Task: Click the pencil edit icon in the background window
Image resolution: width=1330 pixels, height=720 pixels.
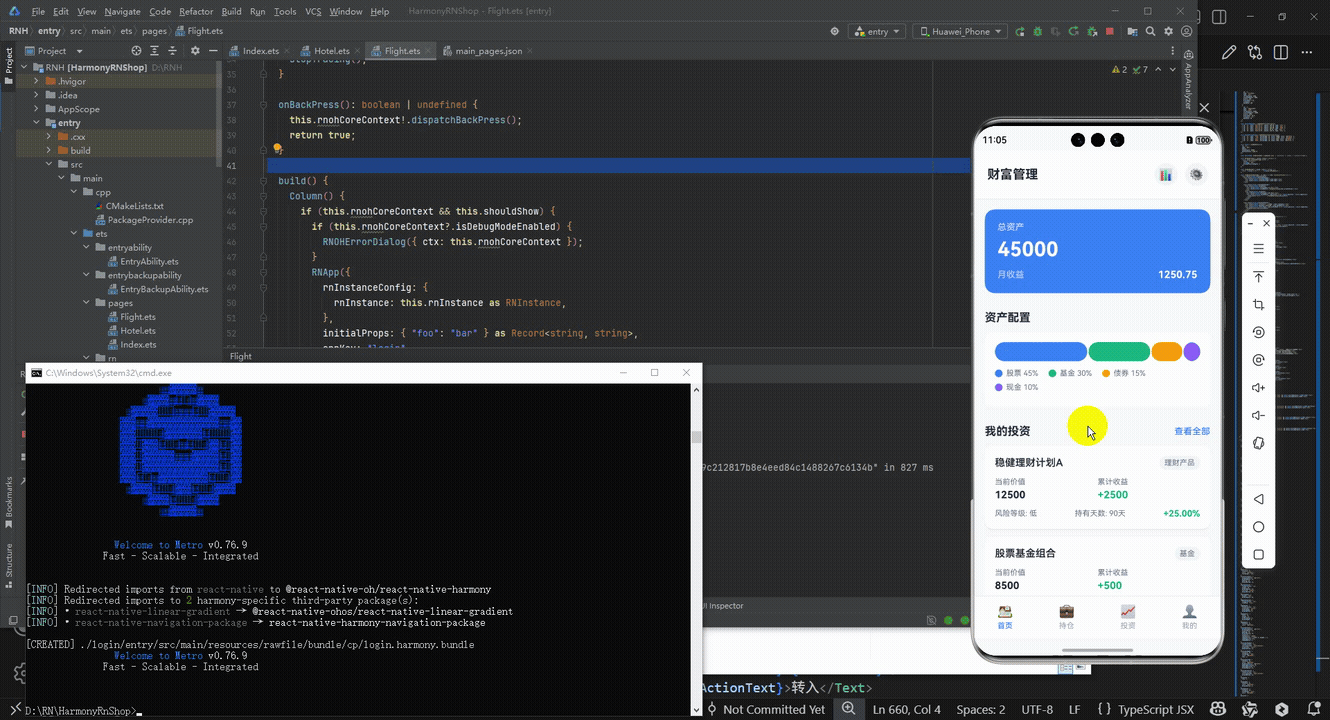Action: click(x=1228, y=53)
